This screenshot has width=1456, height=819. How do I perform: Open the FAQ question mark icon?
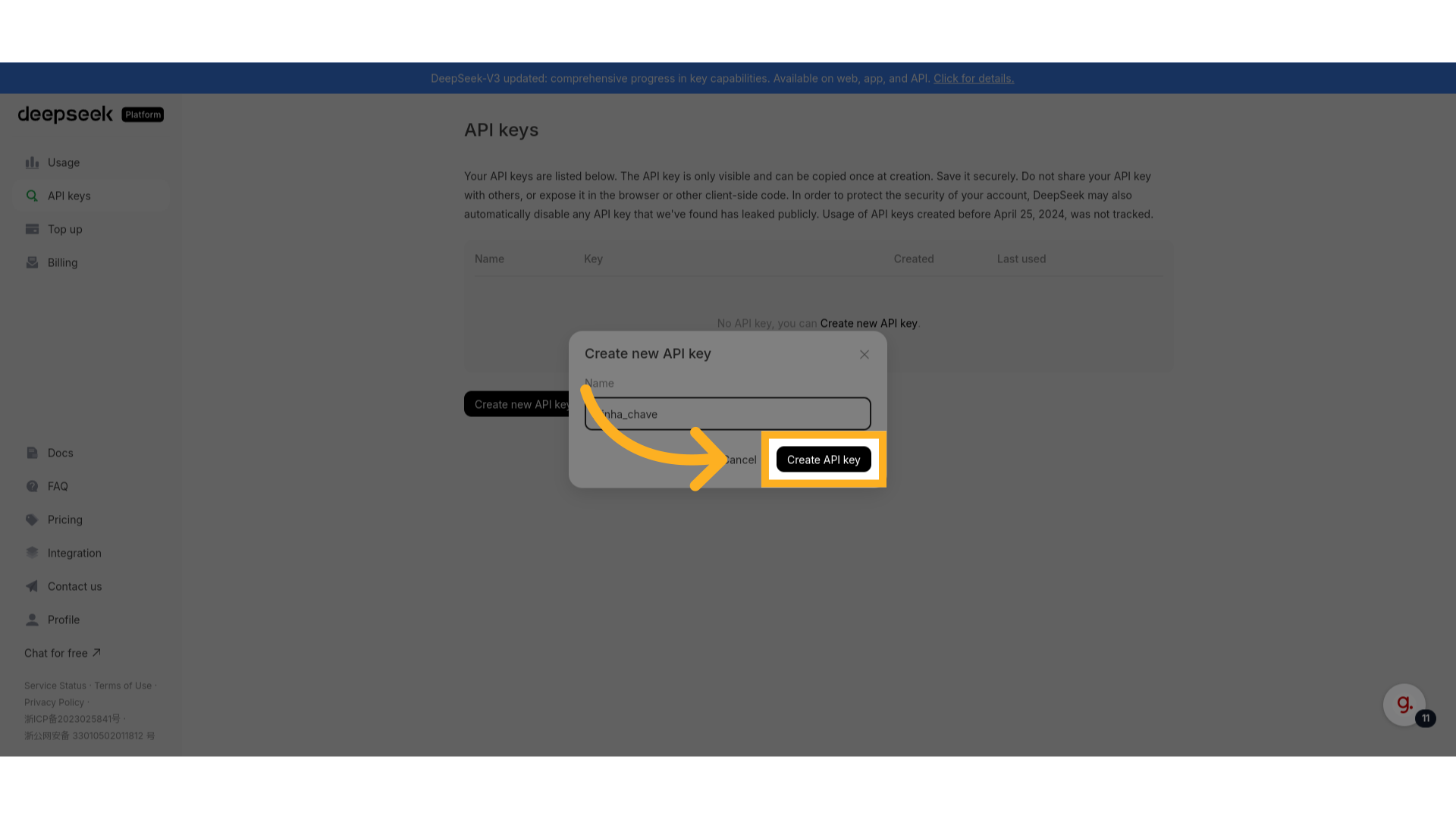(x=32, y=486)
